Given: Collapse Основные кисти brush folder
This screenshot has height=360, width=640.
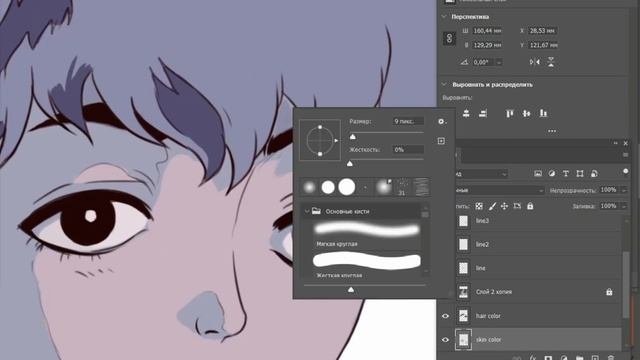Looking at the screenshot, I should pyautogui.click(x=307, y=211).
